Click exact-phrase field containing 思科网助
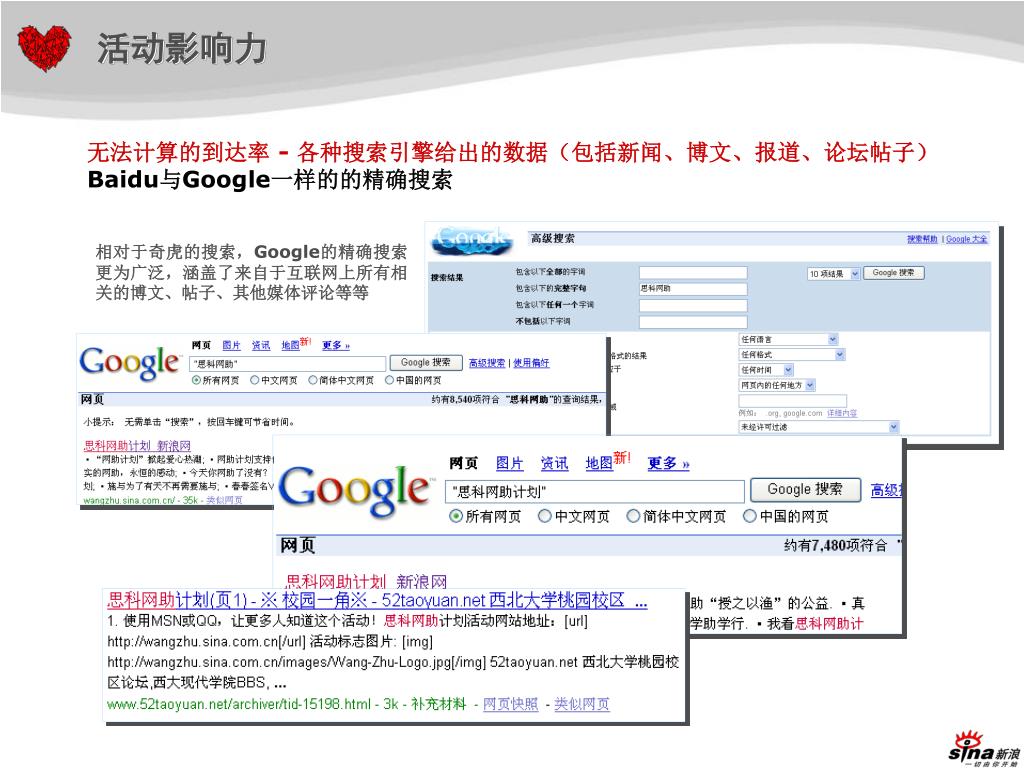This screenshot has width=1024, height=768. click(693, 289)
